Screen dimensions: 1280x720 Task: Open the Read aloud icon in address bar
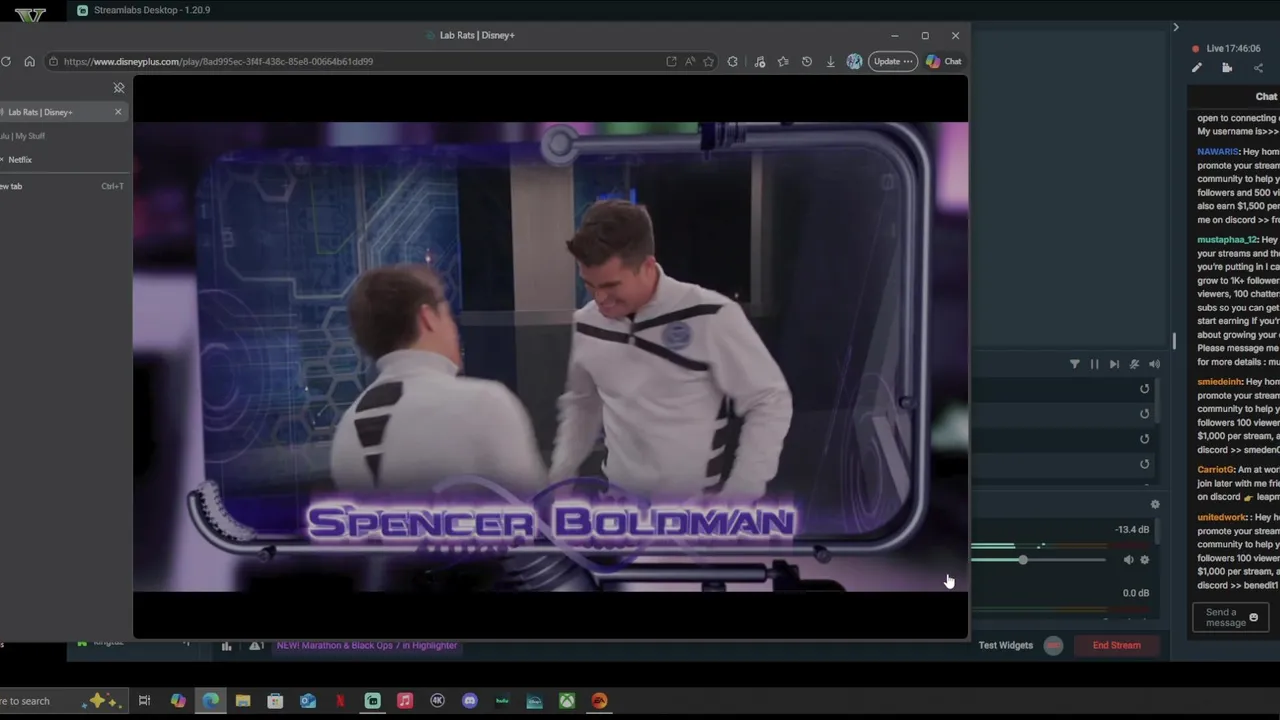click(x=690, y=61)
